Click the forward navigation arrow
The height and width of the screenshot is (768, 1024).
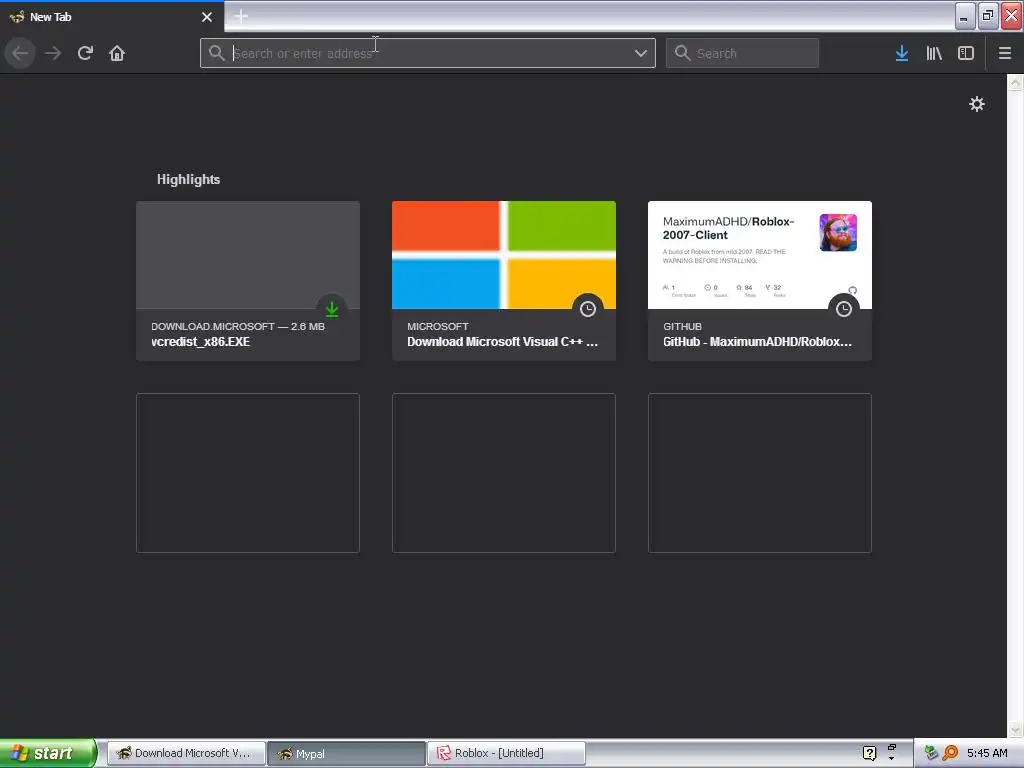[53, 53]
